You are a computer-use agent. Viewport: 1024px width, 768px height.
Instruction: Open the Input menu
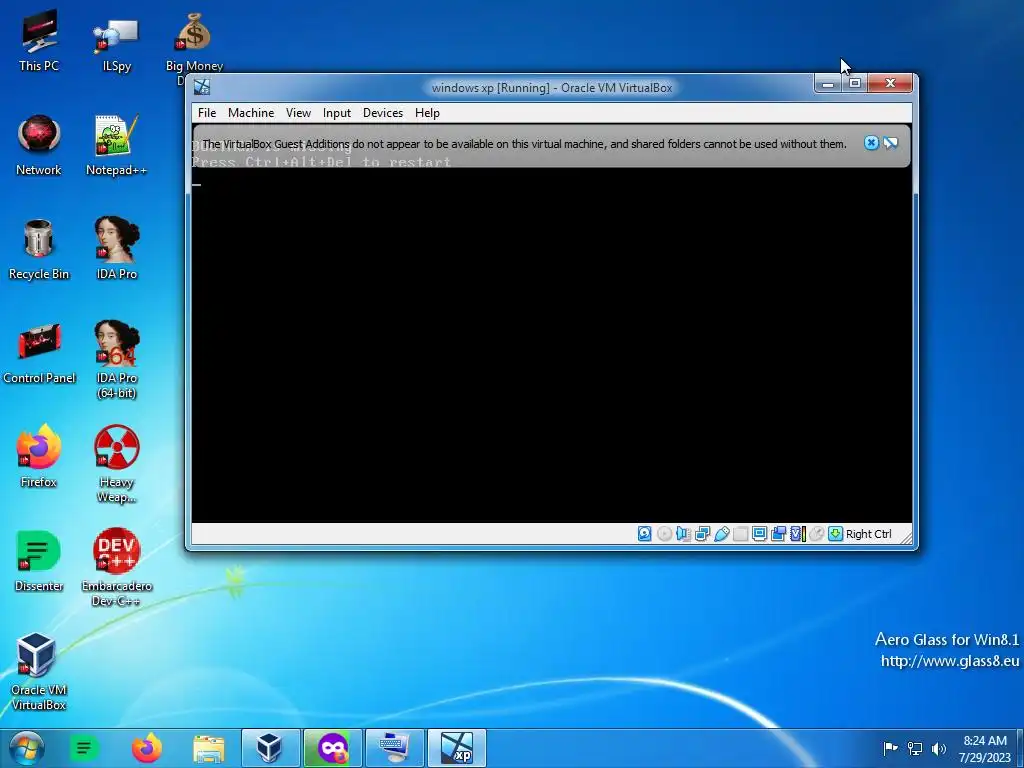pyautogui.click(x=337, y=113)
